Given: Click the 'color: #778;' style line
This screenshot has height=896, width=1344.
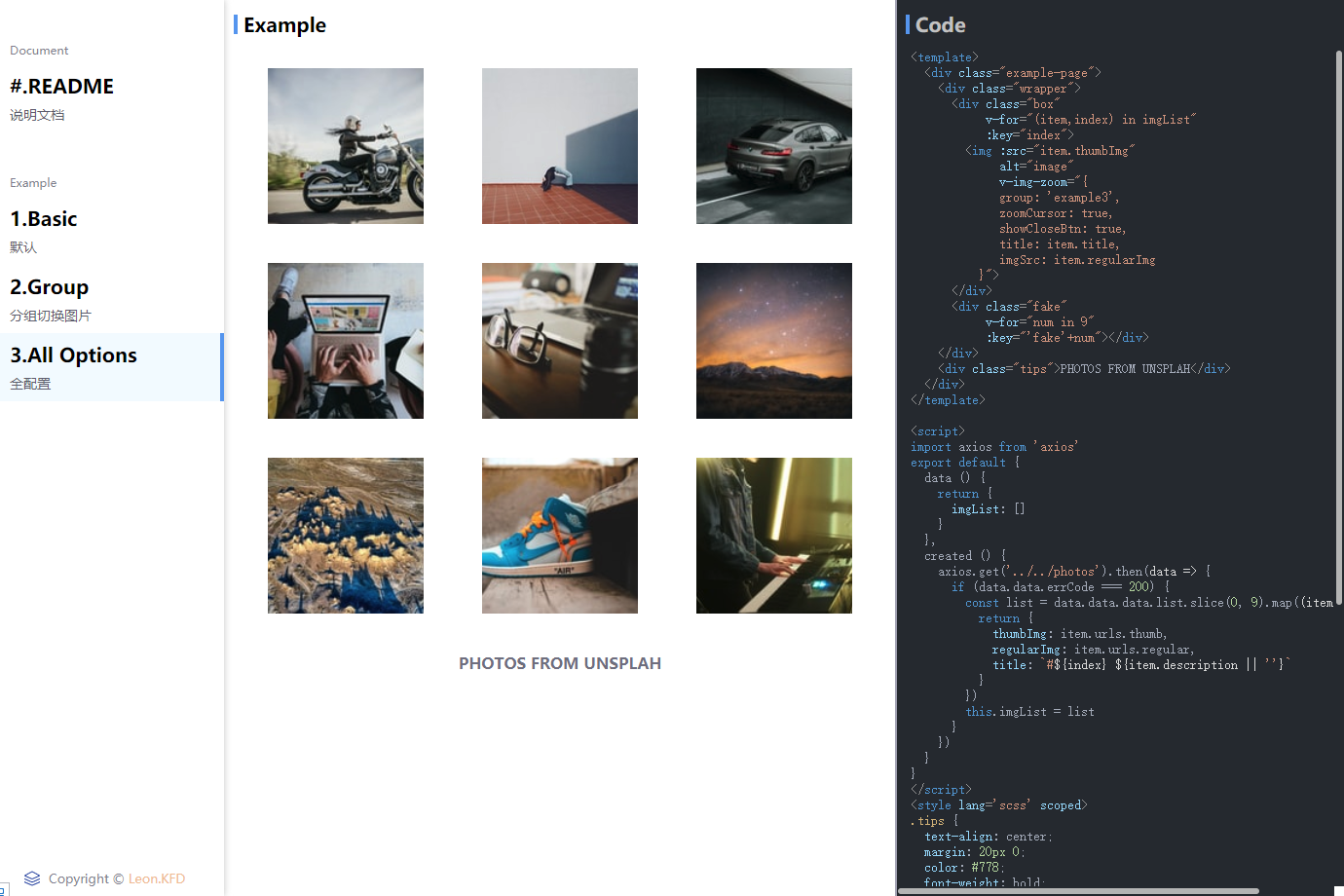Looking at the screenshot, I should click(x=964, y=868).
